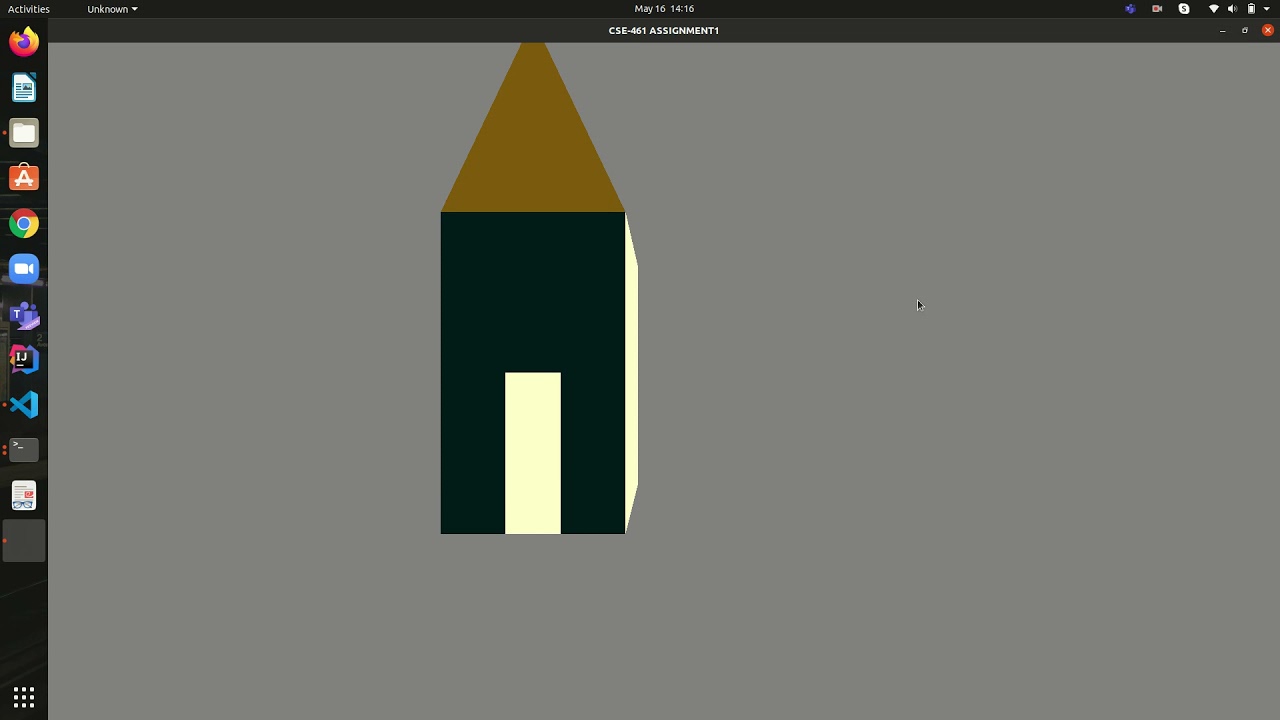Open Firefox from the dock
The height and width of the screenshot is (720, 1280).
click(x=24, y=42)
